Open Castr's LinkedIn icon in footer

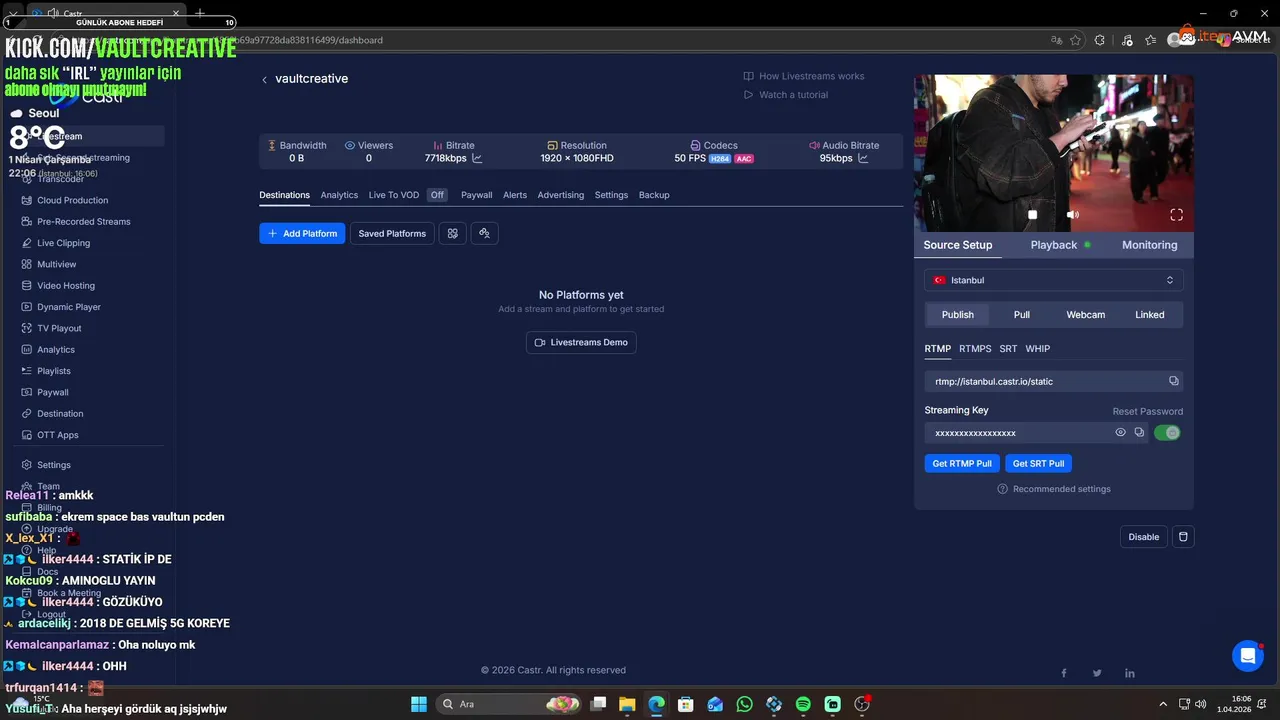click(x=1130, y=673)
